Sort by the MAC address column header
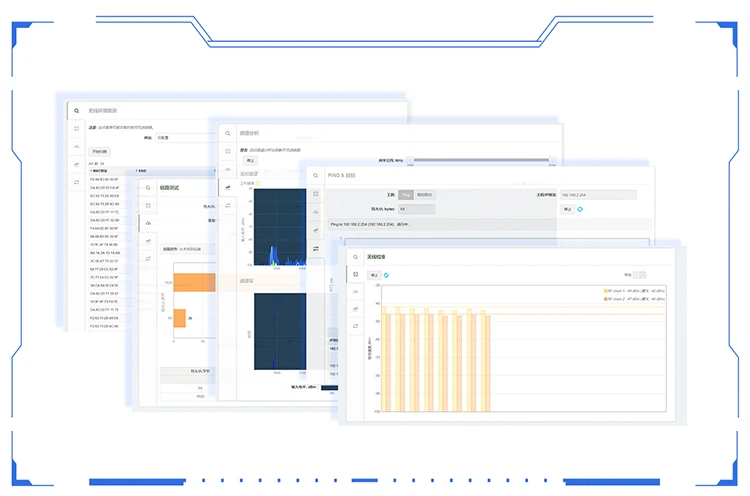The image size is (750, 496). tap(99, 171)
